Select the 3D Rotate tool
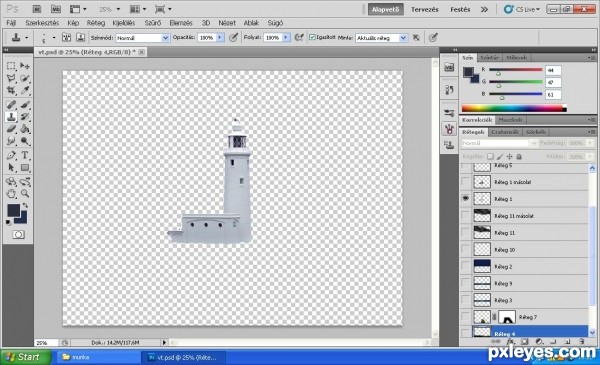Viewport: 600px width, 365px height. pyautogui.click(x=11, y=182)
